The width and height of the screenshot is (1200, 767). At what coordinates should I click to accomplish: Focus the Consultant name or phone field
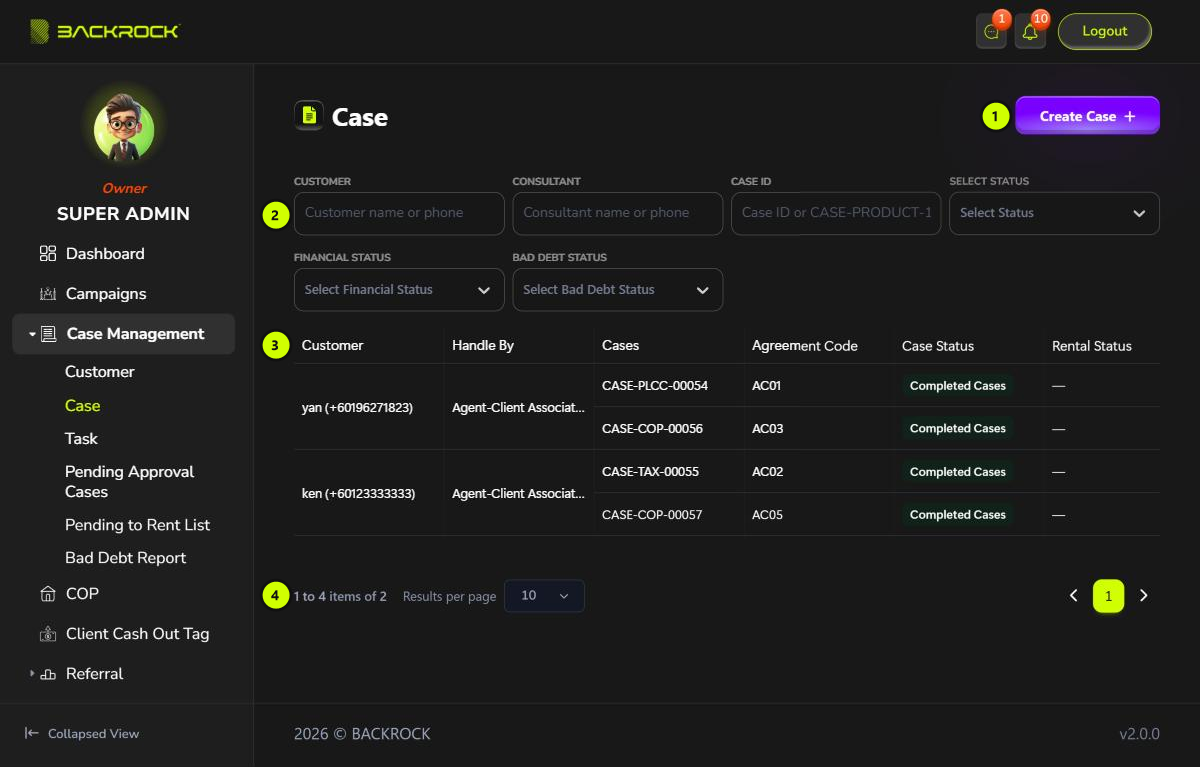click(617, 213)
